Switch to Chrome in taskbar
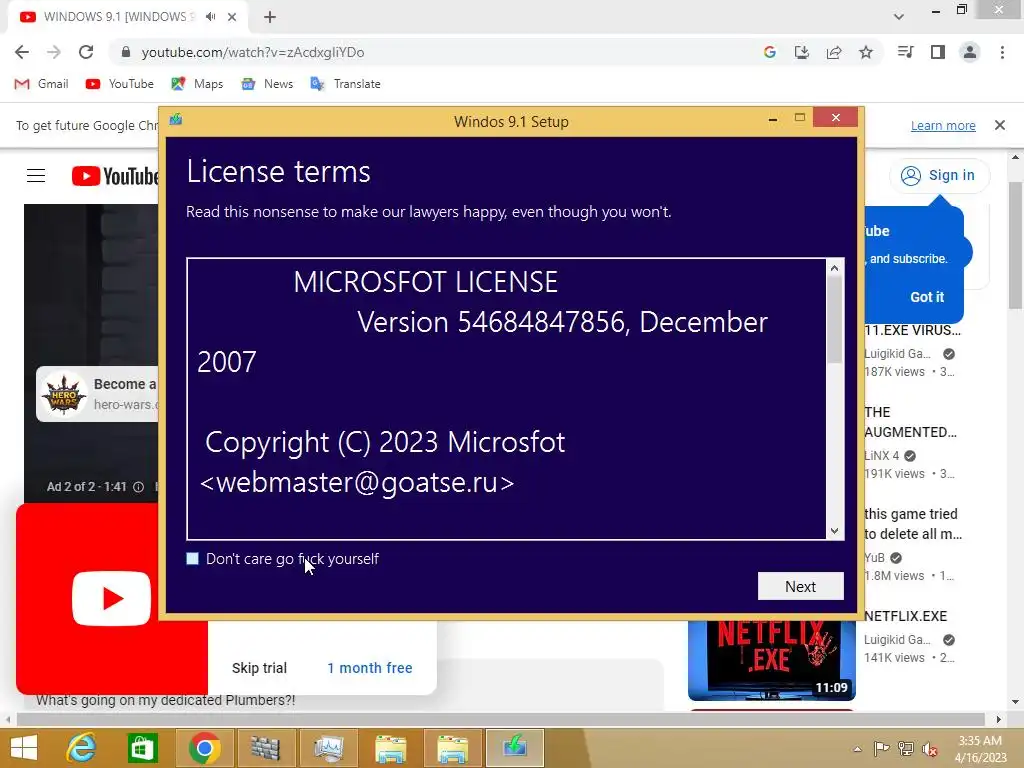Image resolution: width=1024 pixels, height=768 pixels. [204, 748]
